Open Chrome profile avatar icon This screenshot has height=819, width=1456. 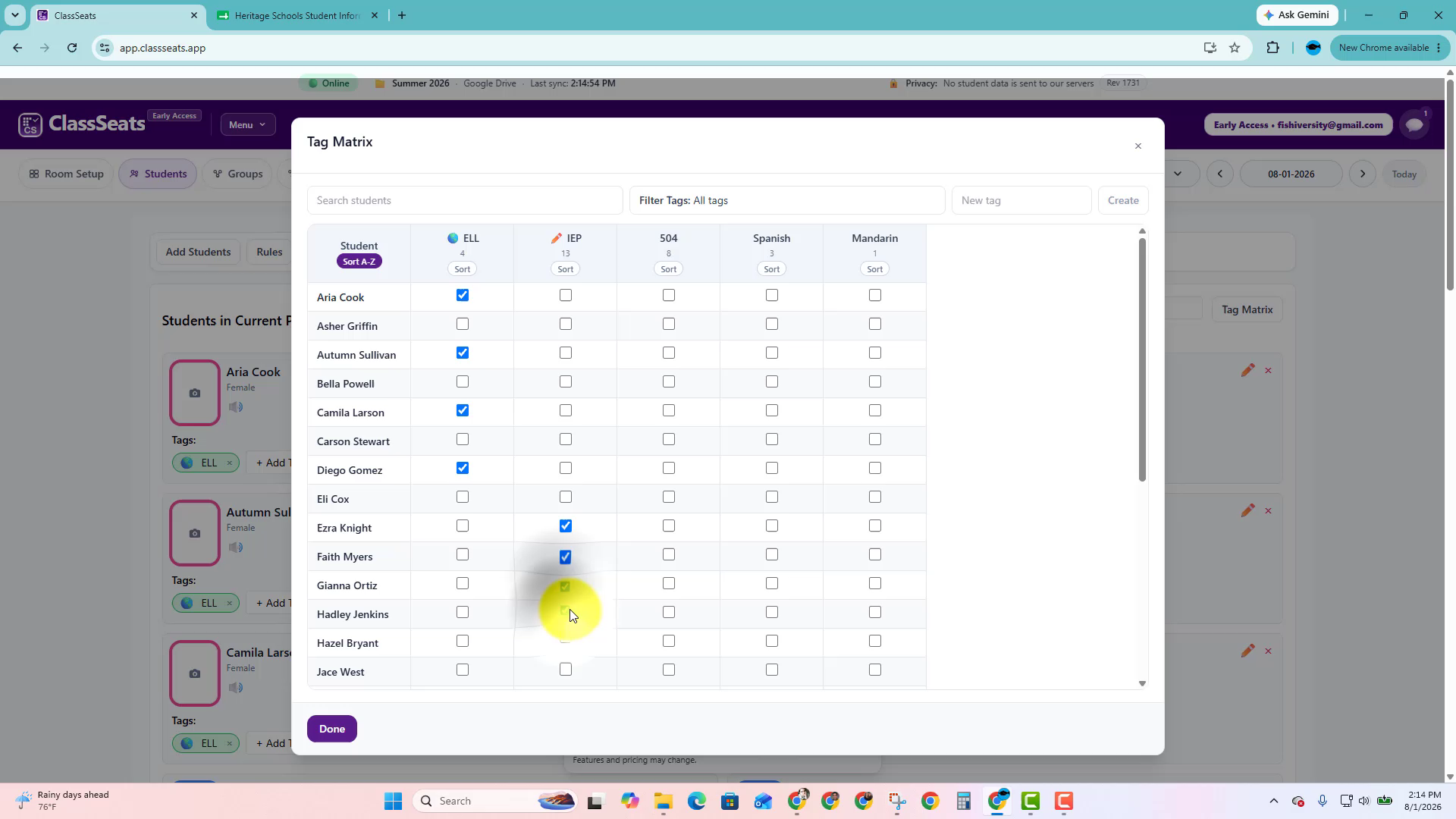[x=1313, y=48]
